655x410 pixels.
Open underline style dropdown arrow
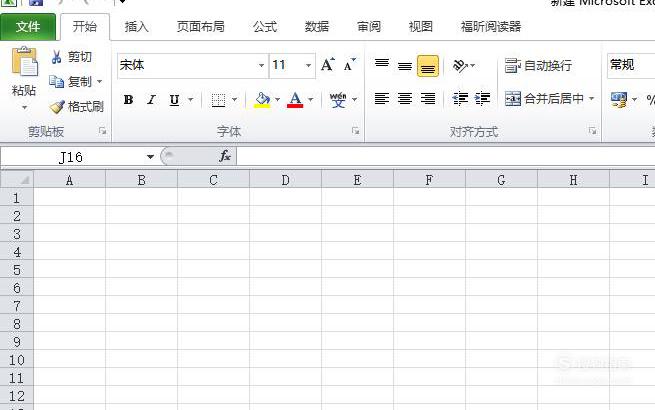click(x=190, y=99)
